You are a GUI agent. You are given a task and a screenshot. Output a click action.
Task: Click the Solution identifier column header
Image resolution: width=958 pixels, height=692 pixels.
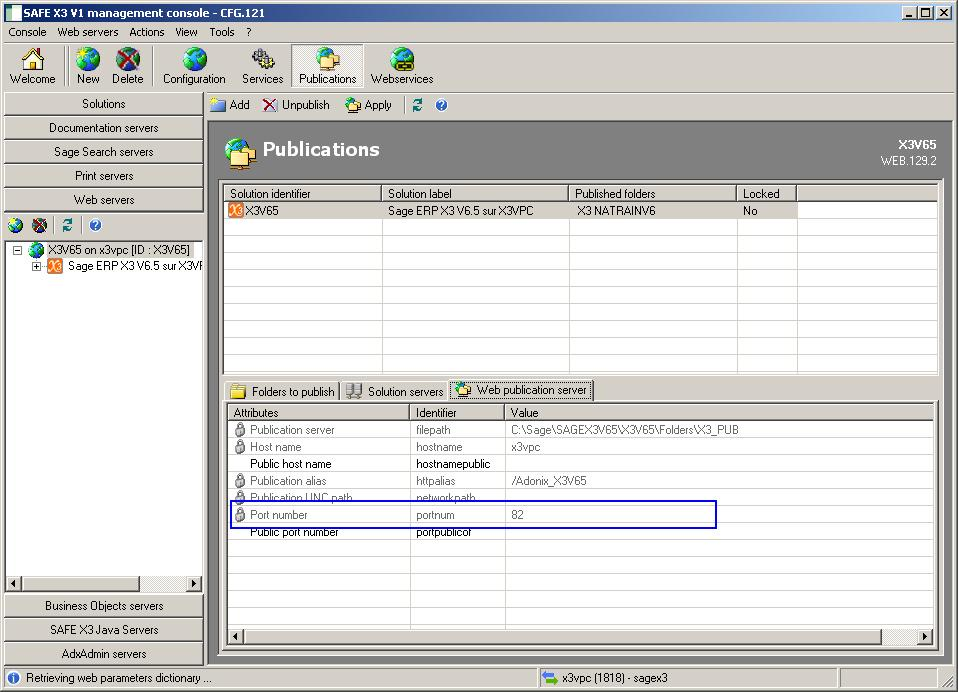coord(302,194)
